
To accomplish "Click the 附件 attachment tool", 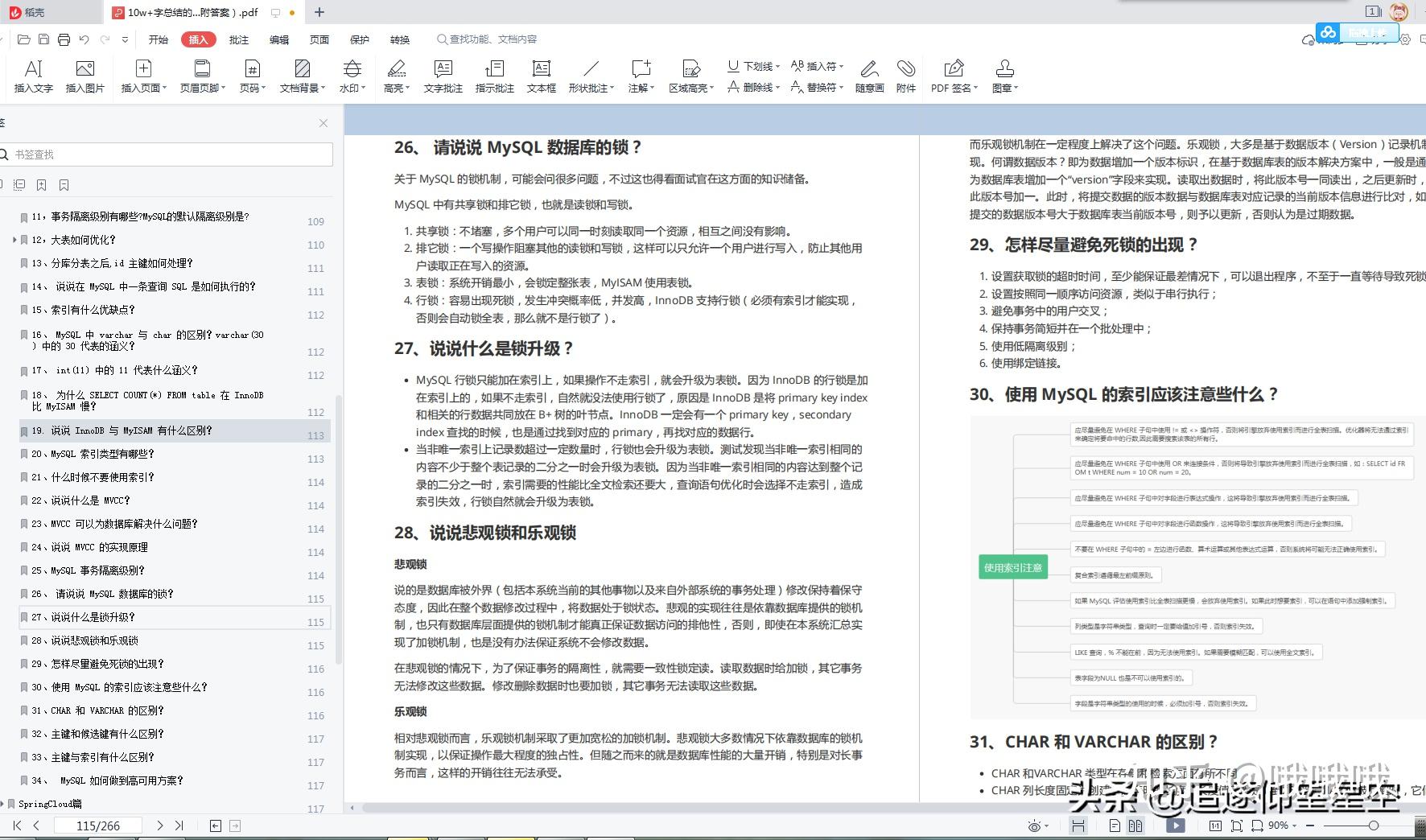I will point(906,75).
